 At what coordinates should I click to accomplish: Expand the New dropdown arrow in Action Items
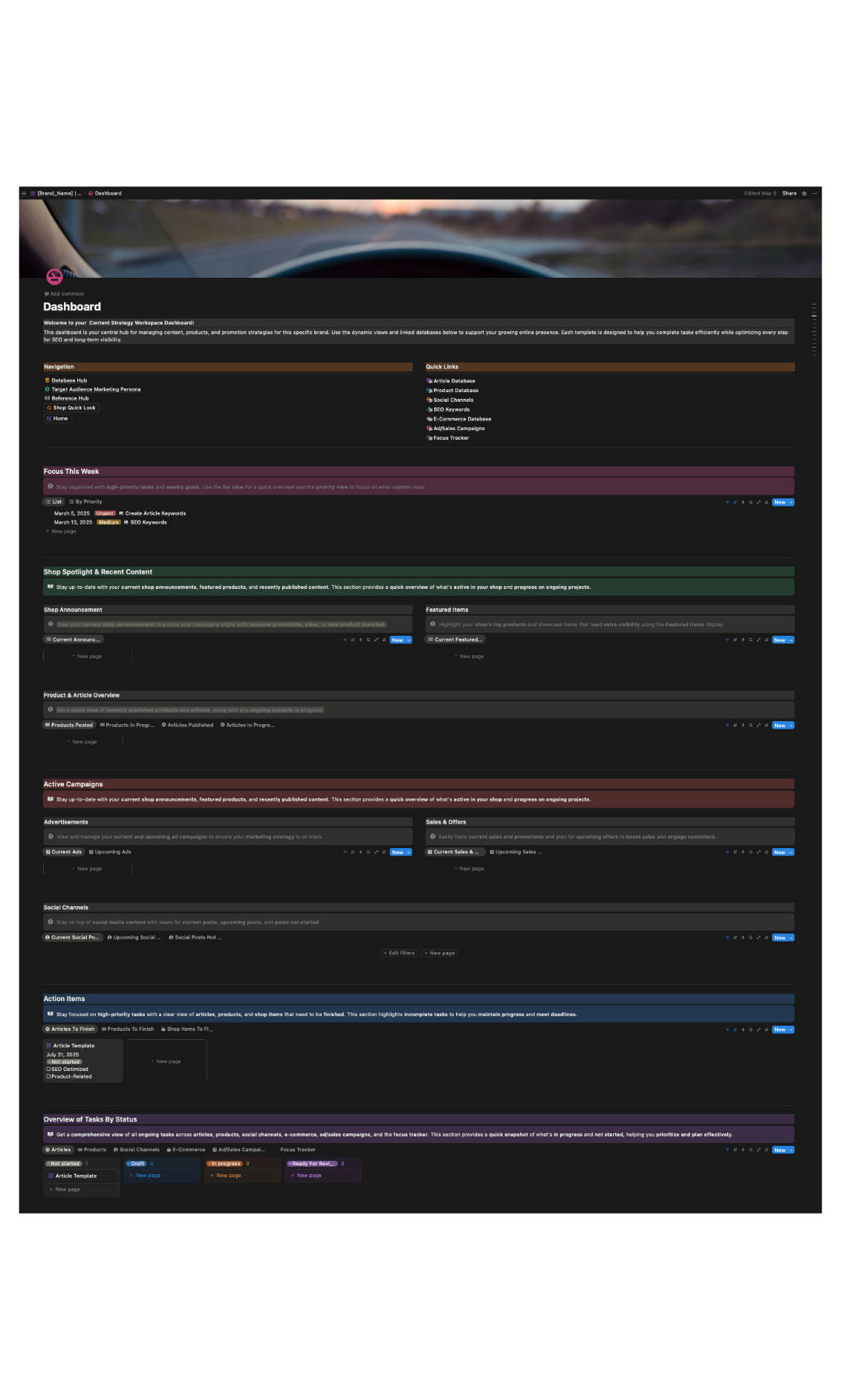click(791, 1030)
